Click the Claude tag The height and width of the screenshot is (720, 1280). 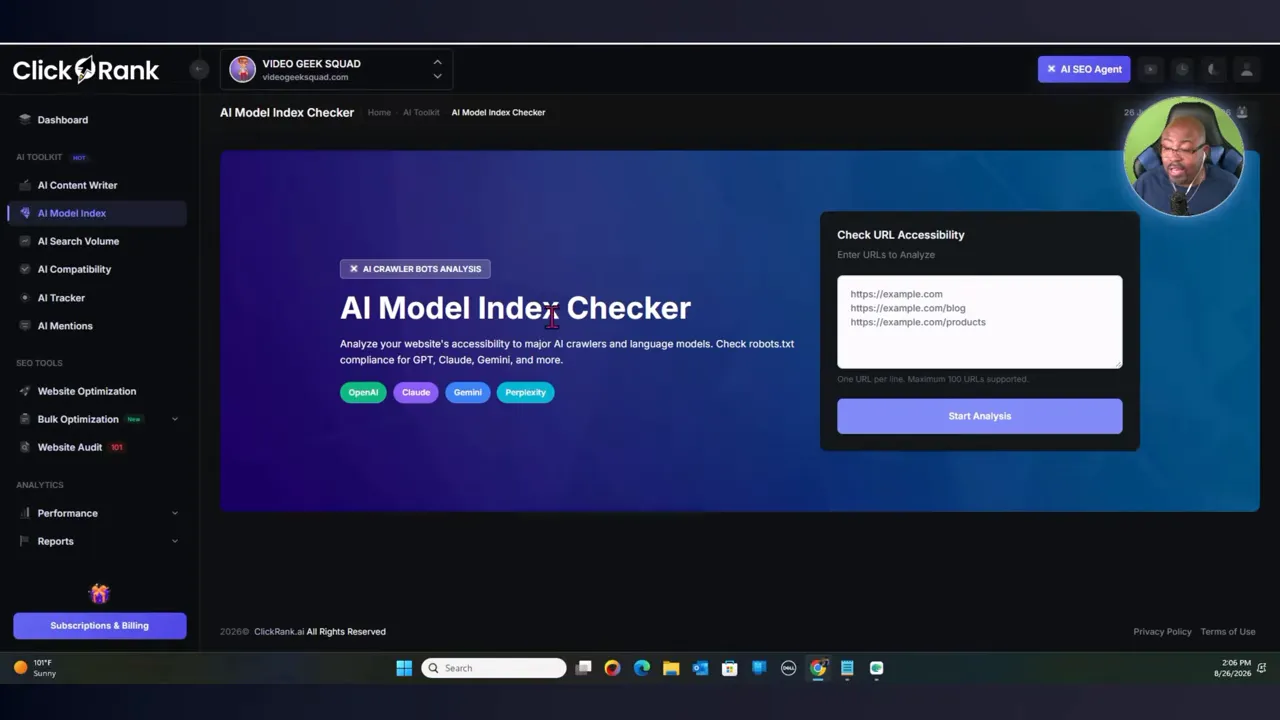416,393
